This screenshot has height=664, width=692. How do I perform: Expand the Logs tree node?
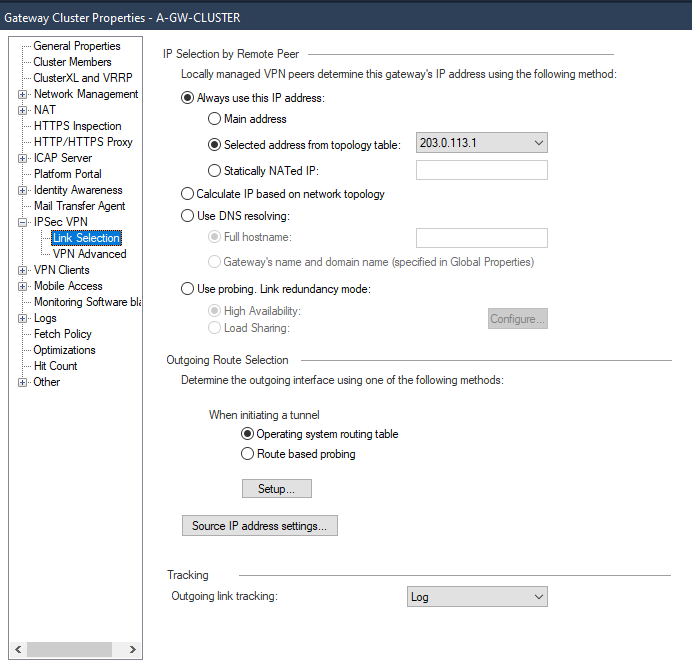coord(22,318)
